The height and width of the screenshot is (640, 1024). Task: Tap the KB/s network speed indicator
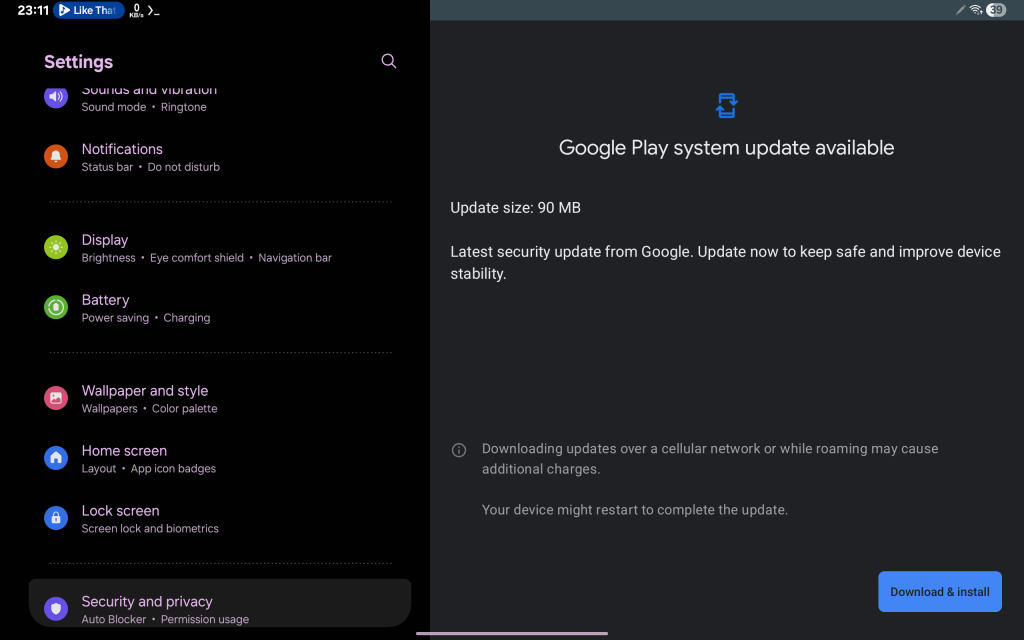coord(136,10)
